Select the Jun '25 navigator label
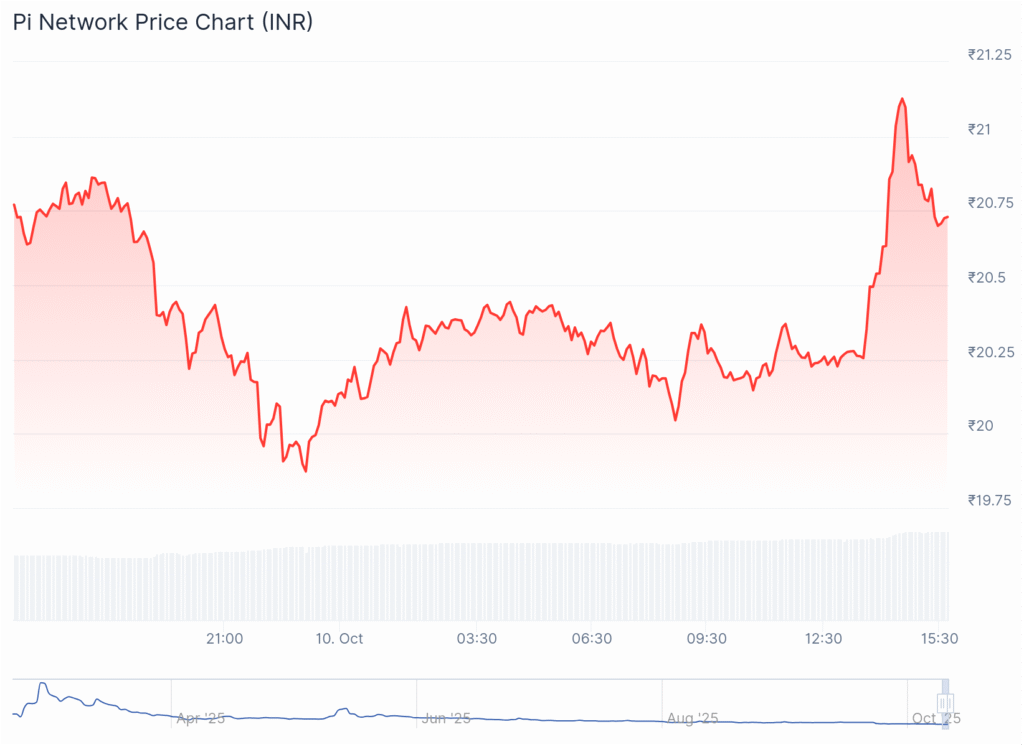This screenshot has height=747, width=1024. [446, 718]
